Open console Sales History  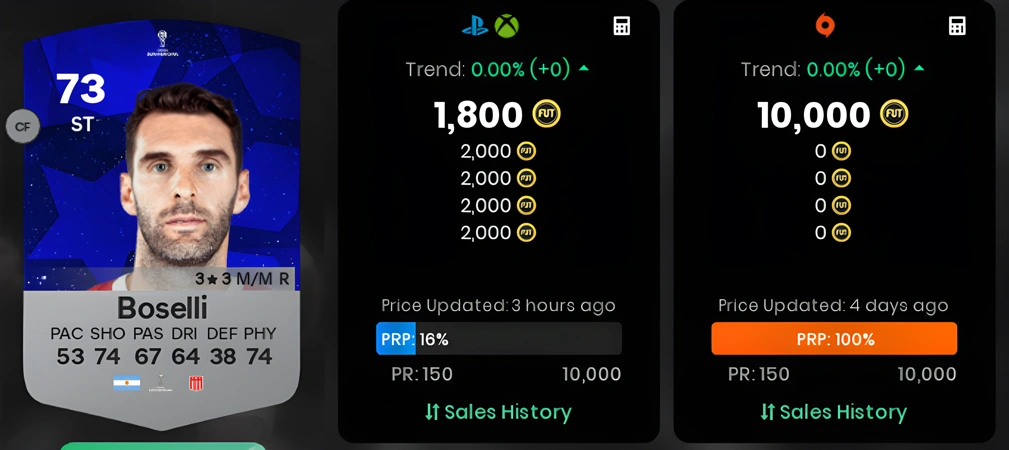(x=498, y=412)
